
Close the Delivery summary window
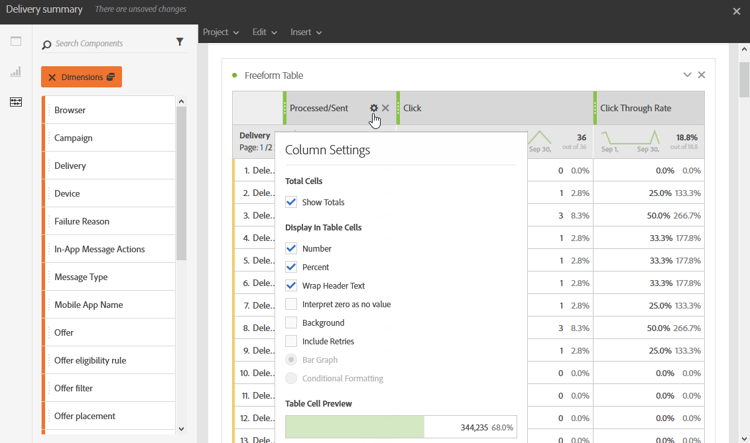737,10
